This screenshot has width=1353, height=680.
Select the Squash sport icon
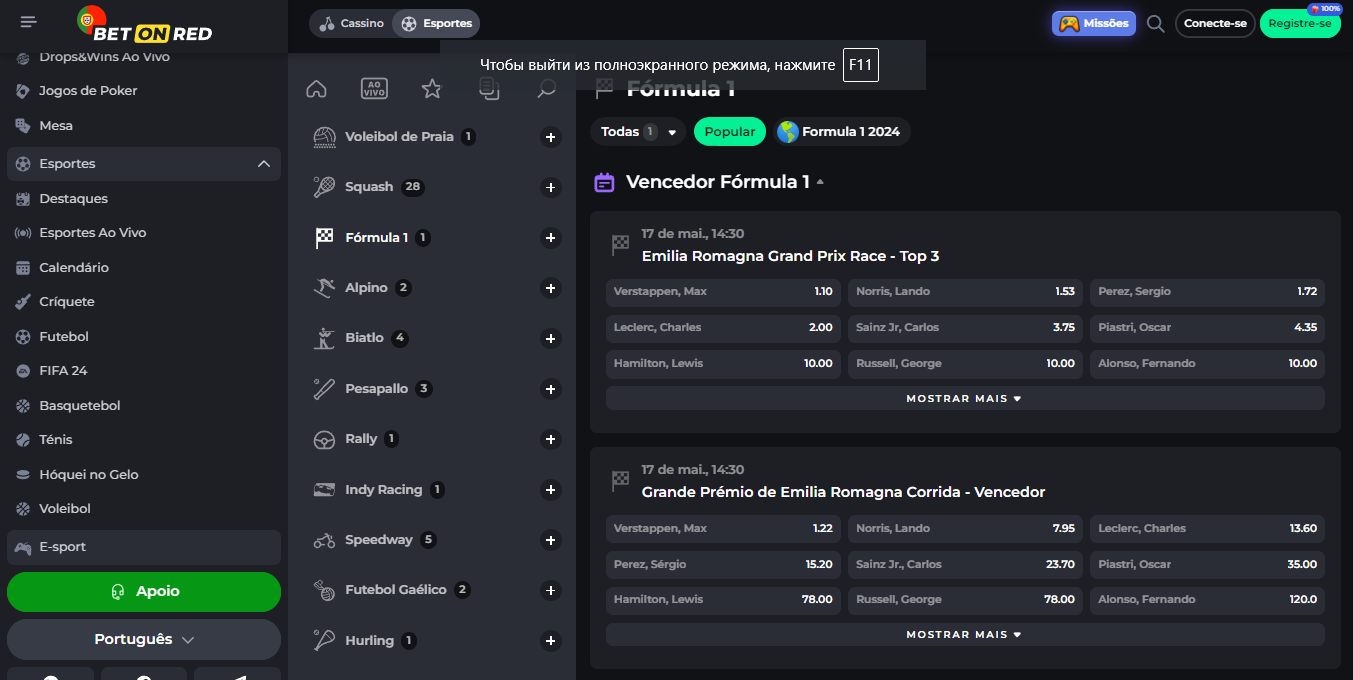[x=324, y=187]
